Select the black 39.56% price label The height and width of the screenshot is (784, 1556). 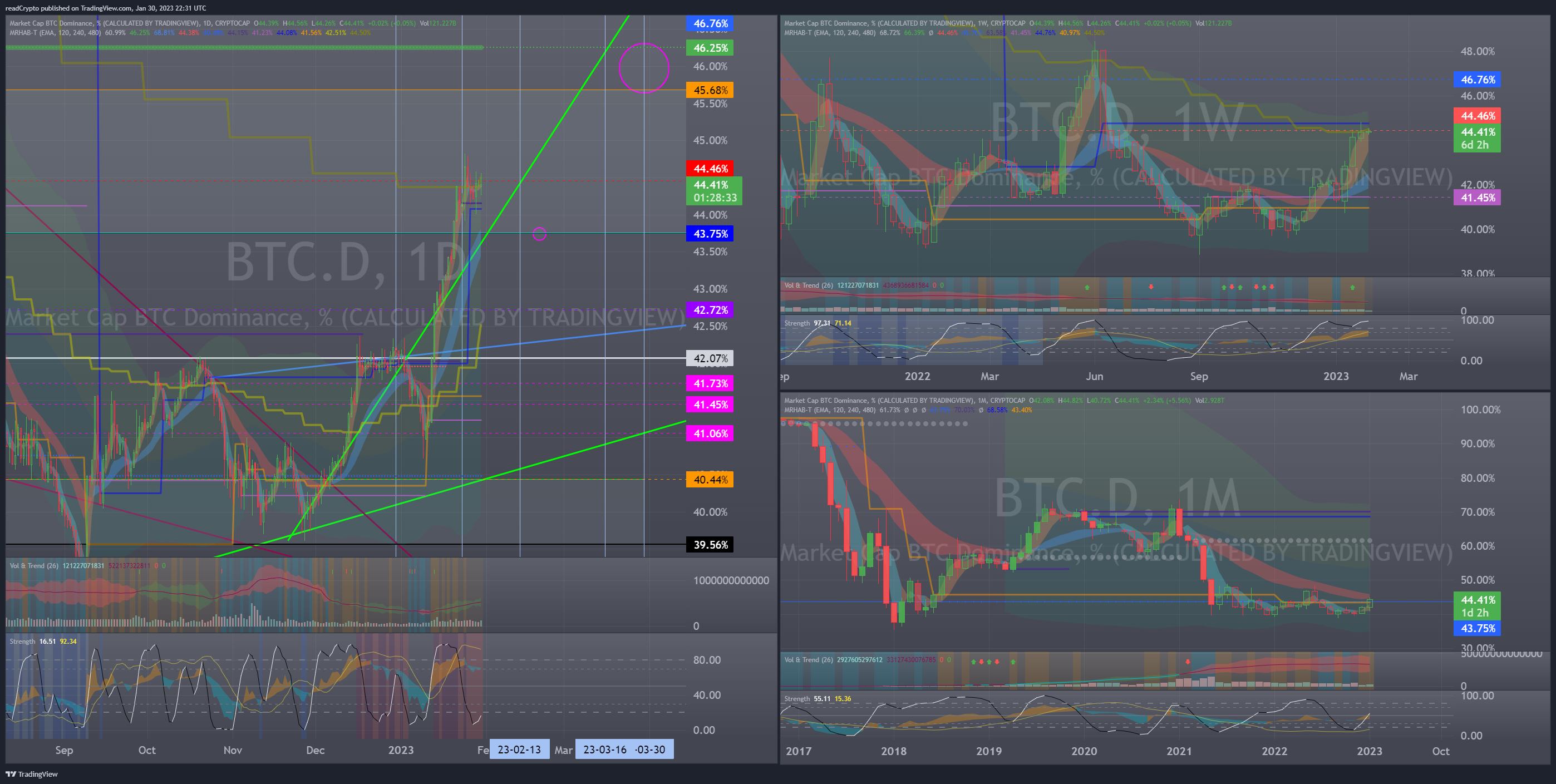point(710,545)
